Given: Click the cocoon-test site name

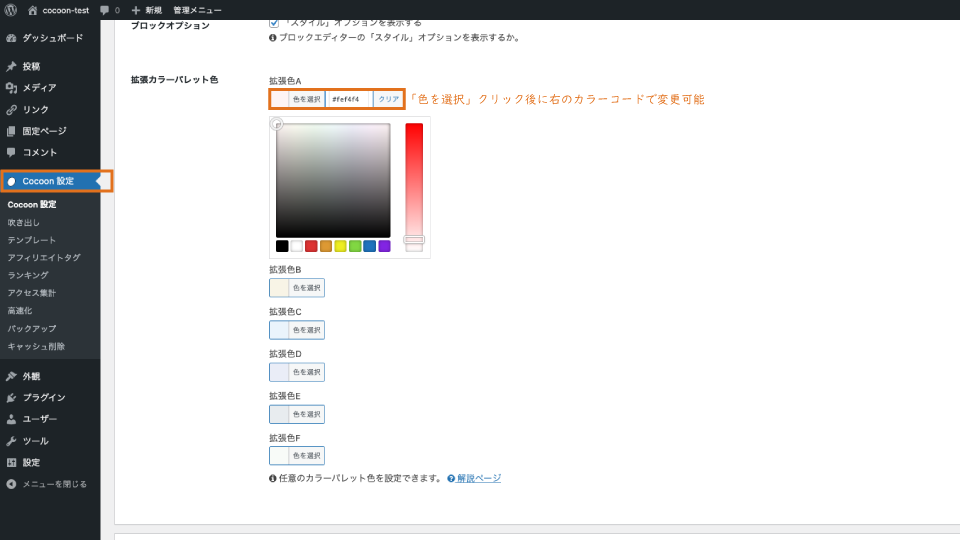Looking at the screenshot, I should click(x=66, y=10).
